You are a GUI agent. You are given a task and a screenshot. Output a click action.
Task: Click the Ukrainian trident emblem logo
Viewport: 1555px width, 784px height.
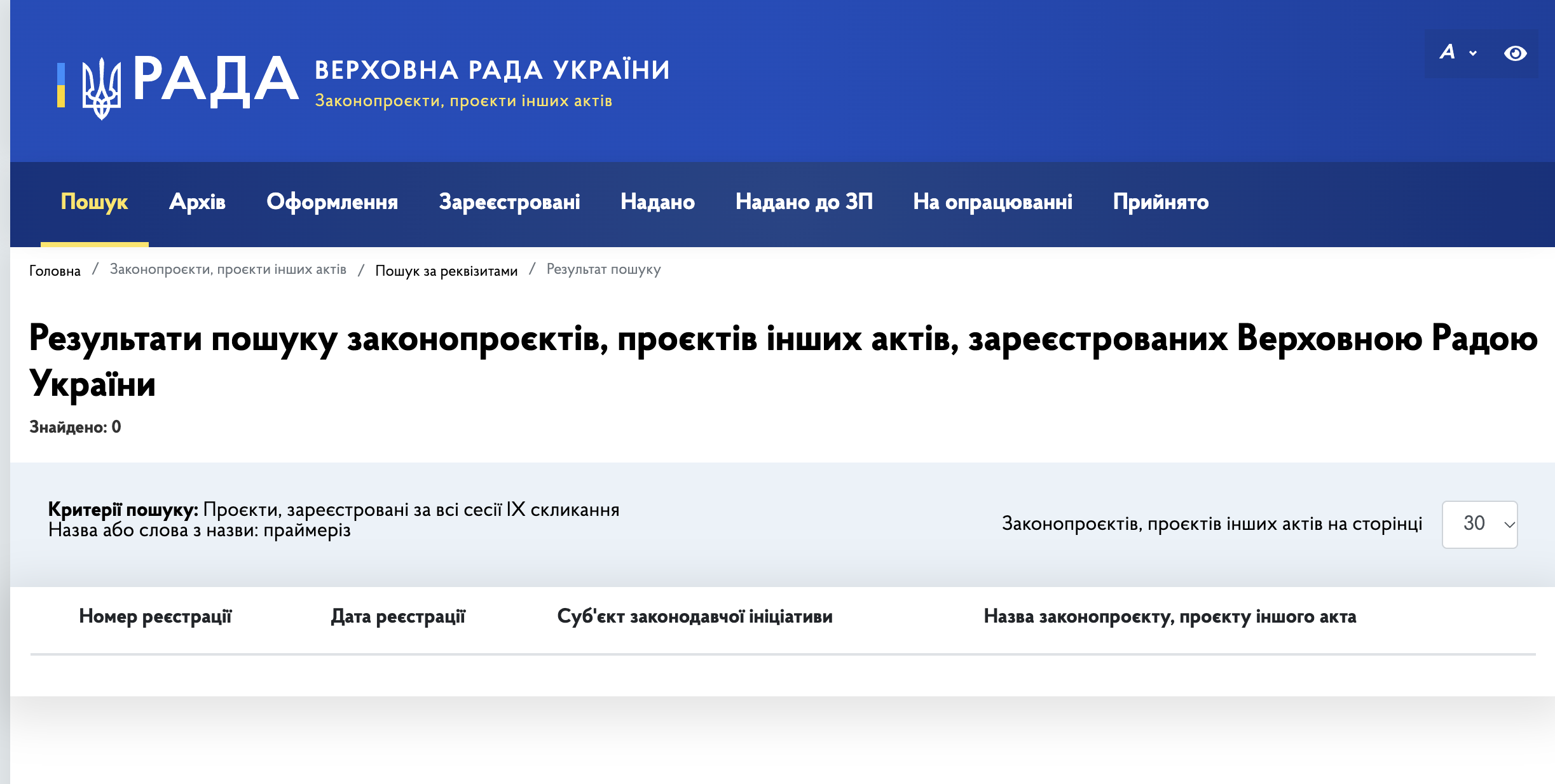tap(101, 88)
